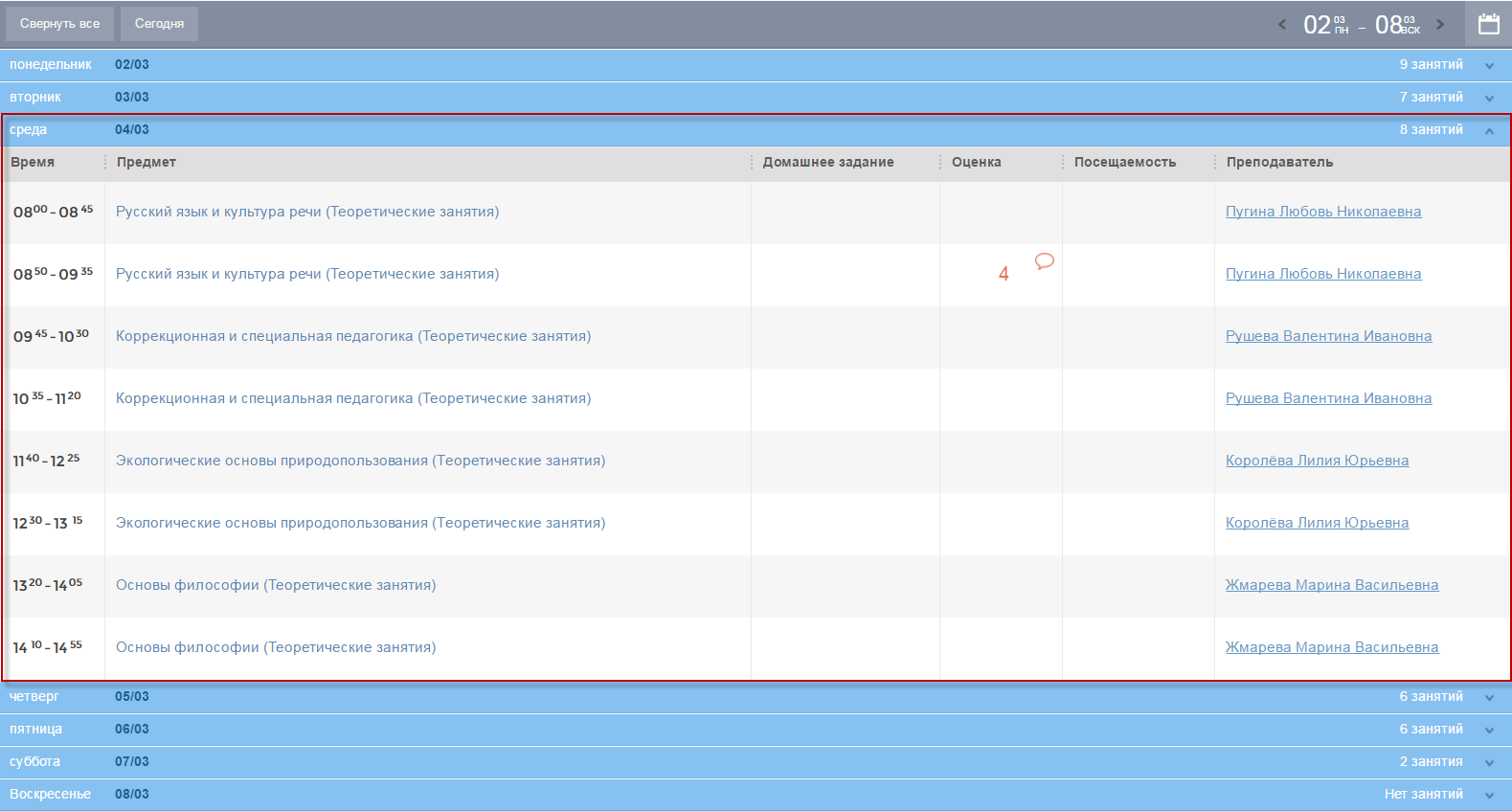Expand Sunday 08/03 chevron
This screenshot has height=811, width=1512.
(x=1489, y=796)
